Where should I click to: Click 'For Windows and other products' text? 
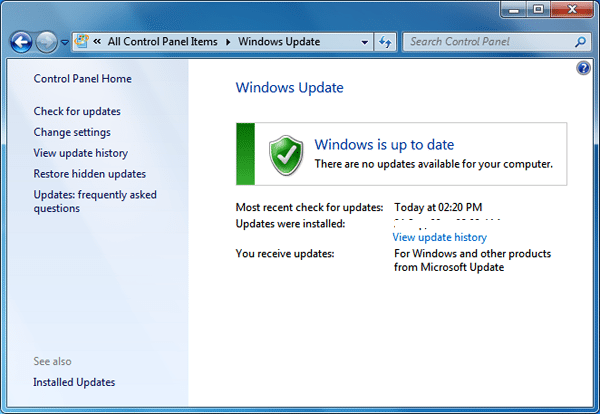(473, 254)
